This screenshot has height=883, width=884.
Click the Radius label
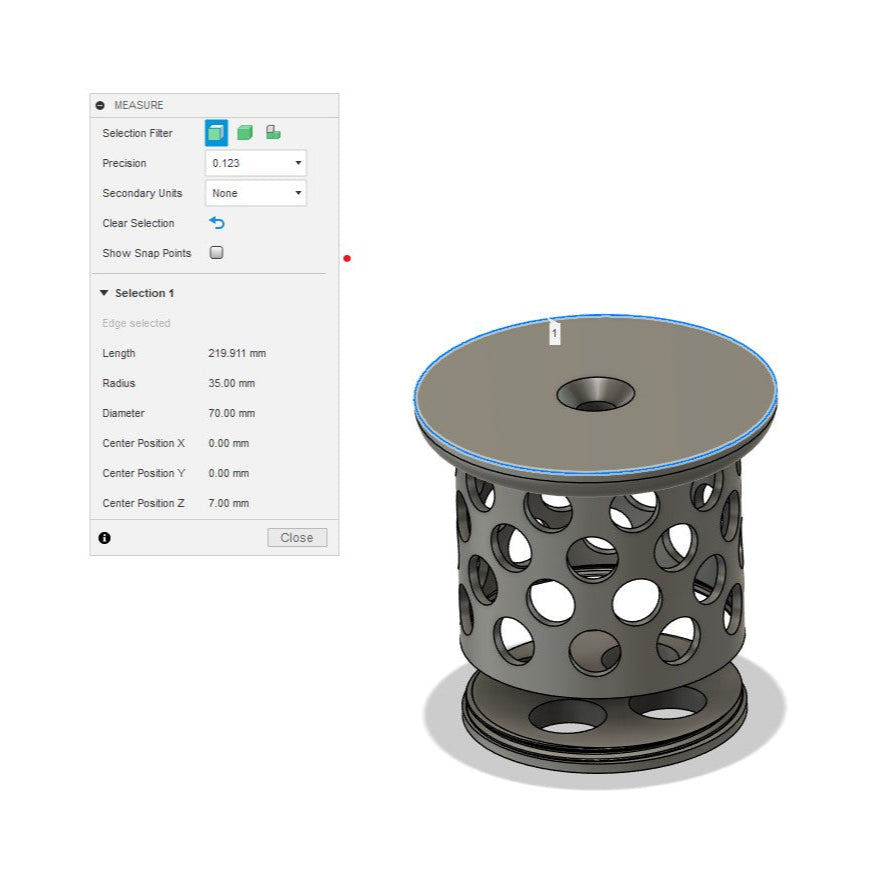119,383
